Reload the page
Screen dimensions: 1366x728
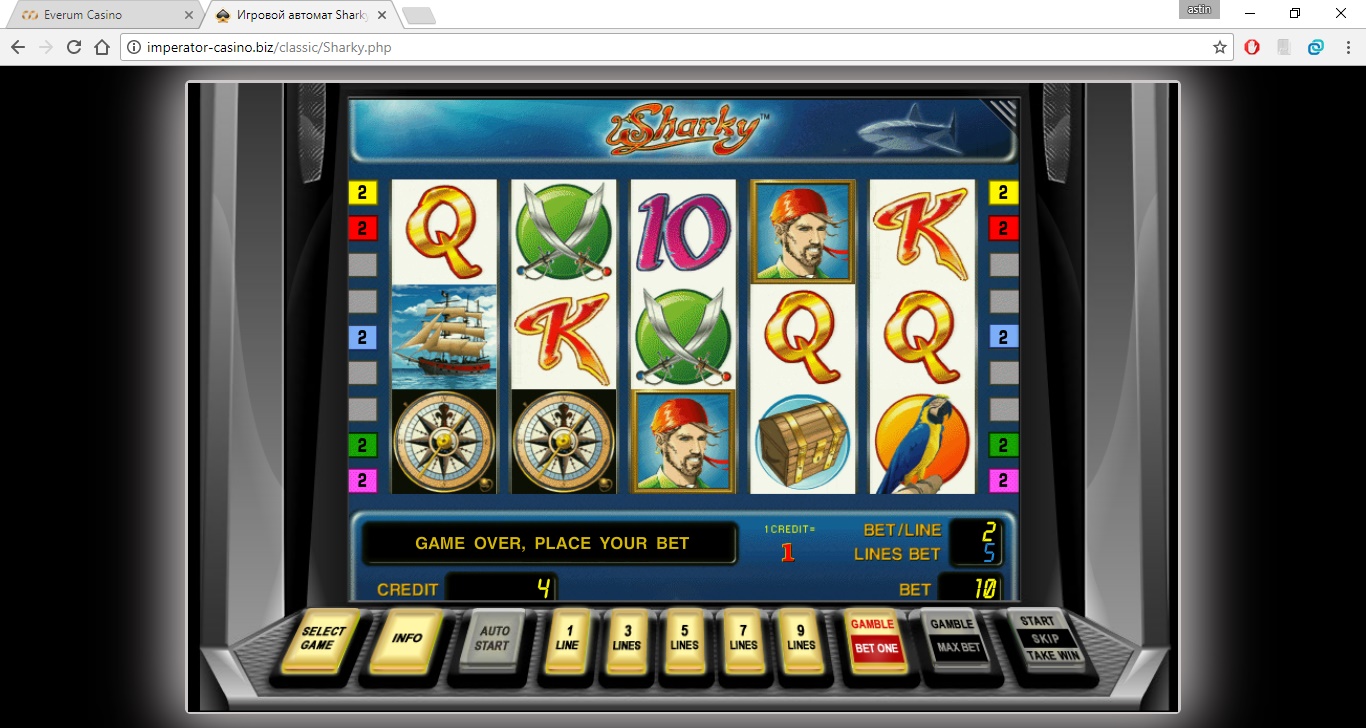(x=74, y=47)
